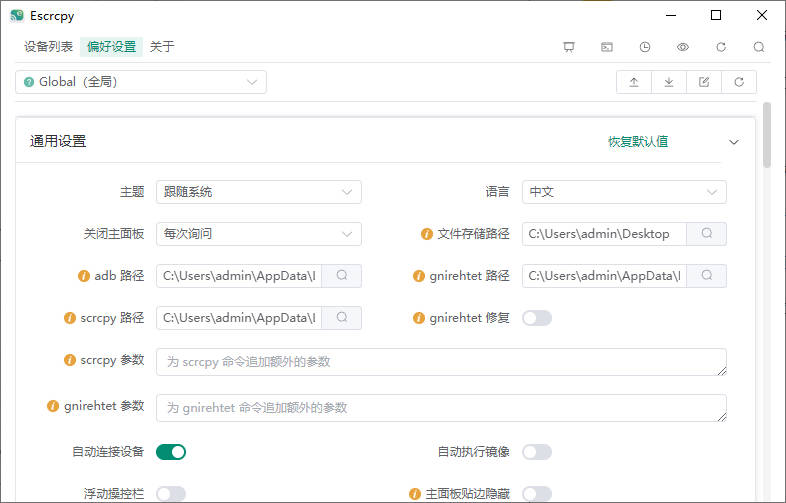Toggle the 自动执行镜像 switch on
The image size is (786, 503).
click(537, 452)
